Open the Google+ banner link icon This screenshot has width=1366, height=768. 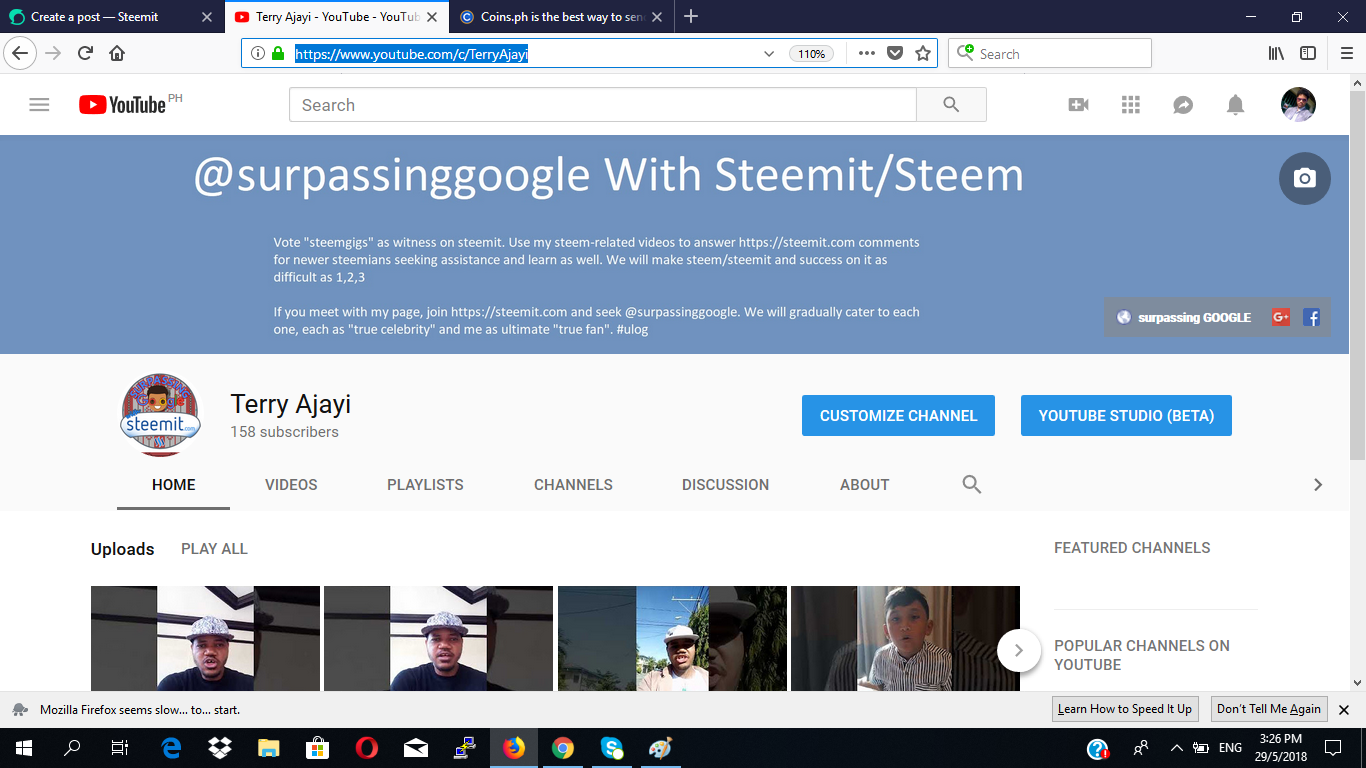point(1280,317)
